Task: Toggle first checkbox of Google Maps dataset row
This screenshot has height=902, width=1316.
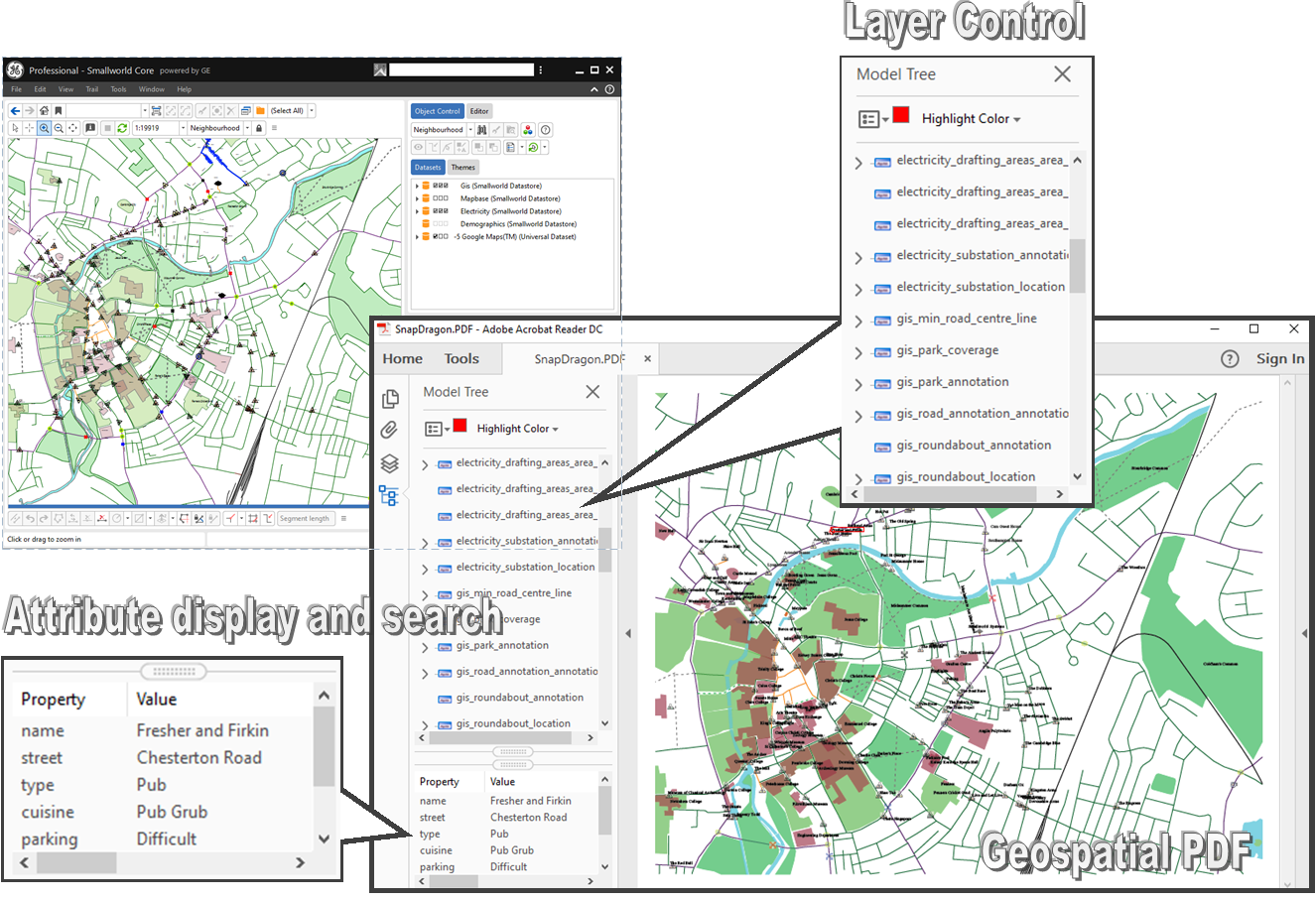Action: (435, 236)
